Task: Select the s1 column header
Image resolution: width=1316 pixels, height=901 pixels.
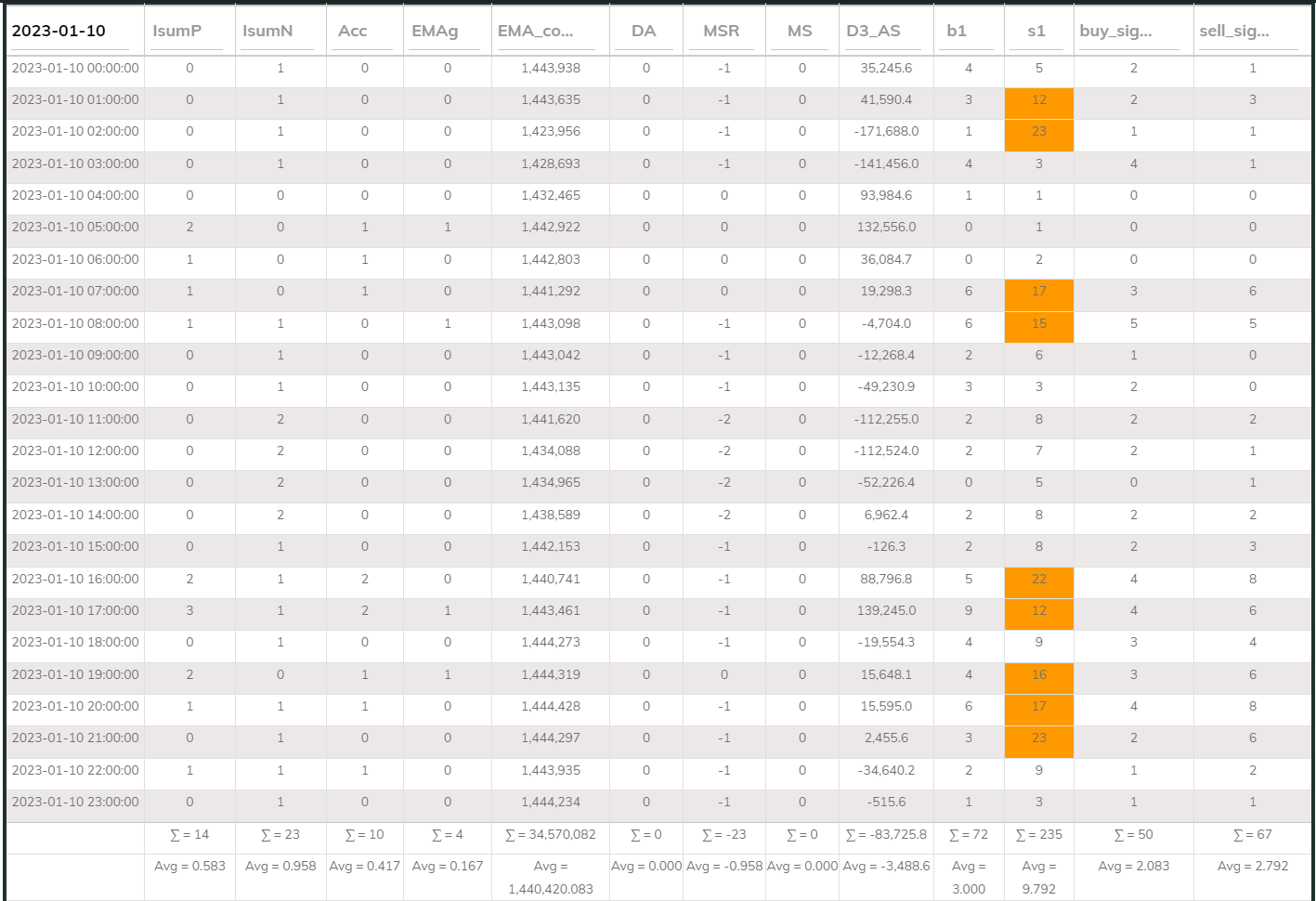Action: click(1036, 31)
